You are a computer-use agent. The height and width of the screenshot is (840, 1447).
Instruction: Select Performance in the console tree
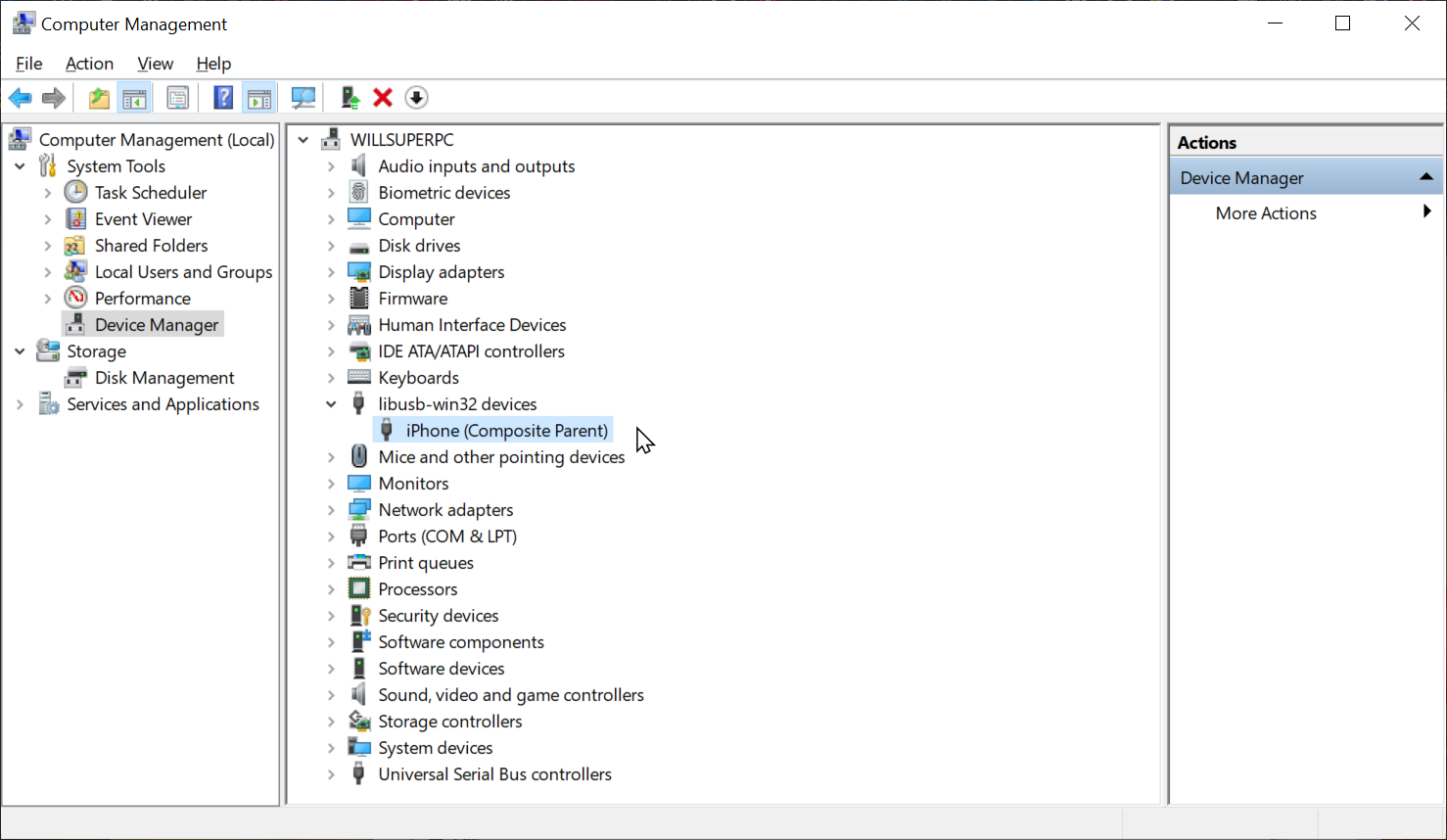click(142, 299)
